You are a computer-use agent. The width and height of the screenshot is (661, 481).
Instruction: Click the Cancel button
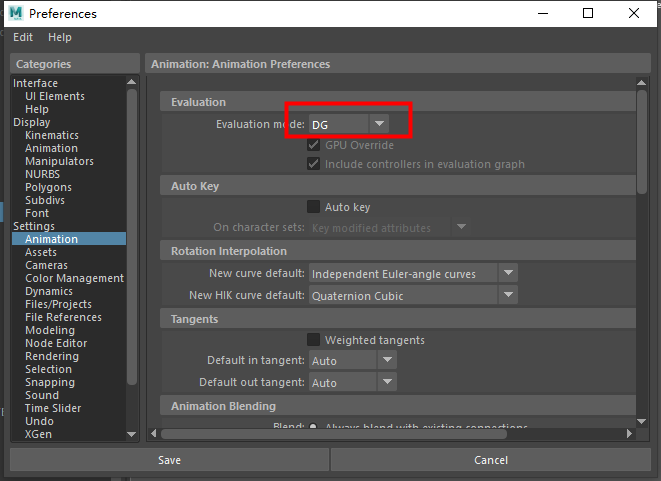pos(490,460)
